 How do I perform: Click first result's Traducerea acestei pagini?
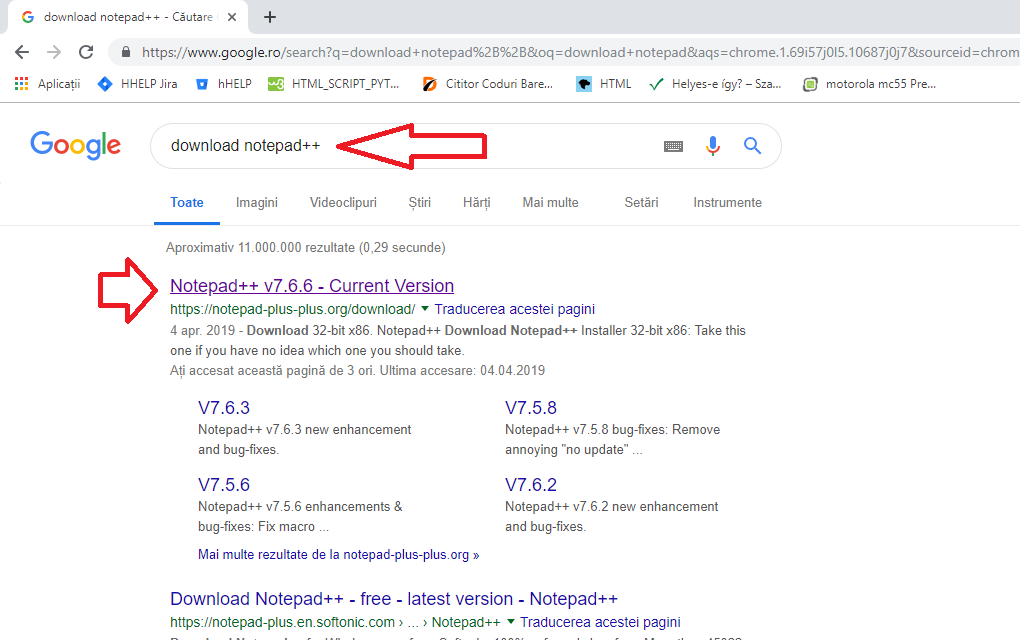(515, 309)
